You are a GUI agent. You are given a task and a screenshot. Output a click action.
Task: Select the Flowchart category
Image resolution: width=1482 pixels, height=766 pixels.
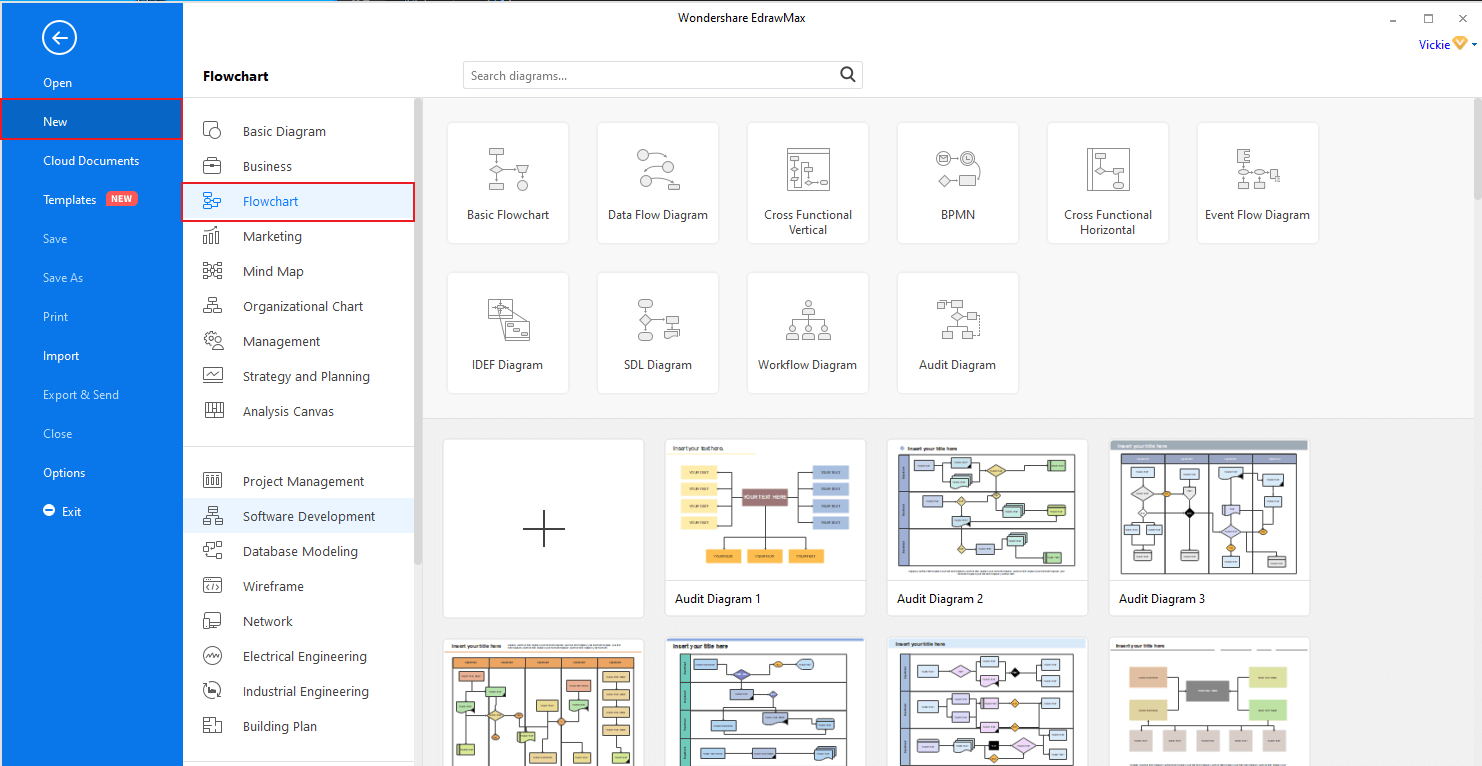298,201
